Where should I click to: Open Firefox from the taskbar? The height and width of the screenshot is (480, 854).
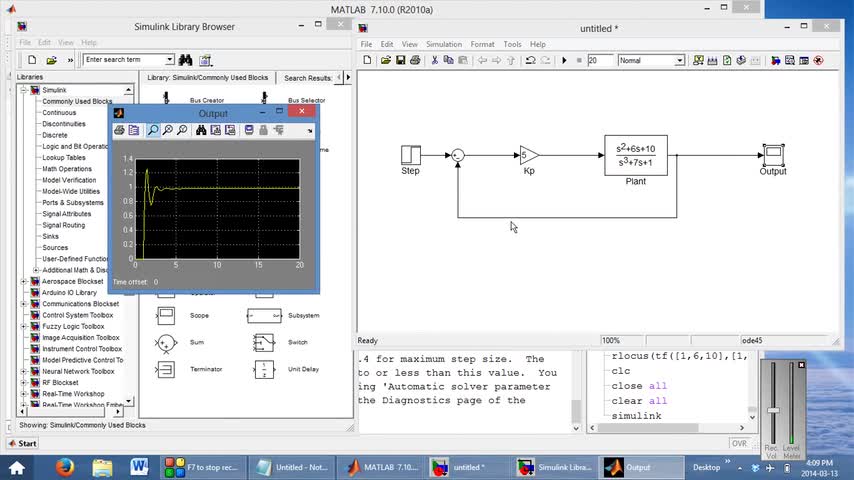(65, 467)
